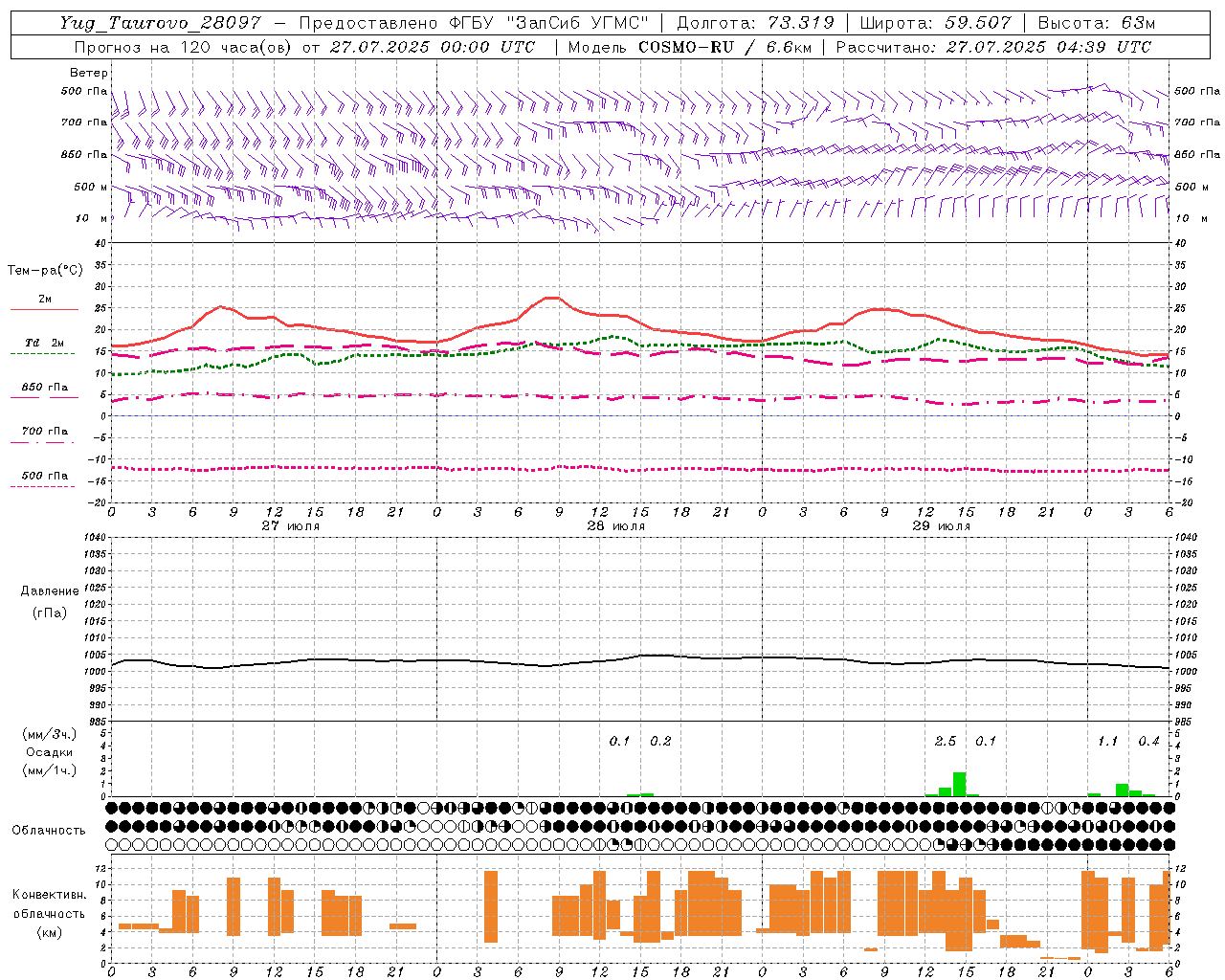Select the forecast span text Прогноз на 120 часа(ов)
This screenshot has width=1225, height=980.
click(183, 47)
